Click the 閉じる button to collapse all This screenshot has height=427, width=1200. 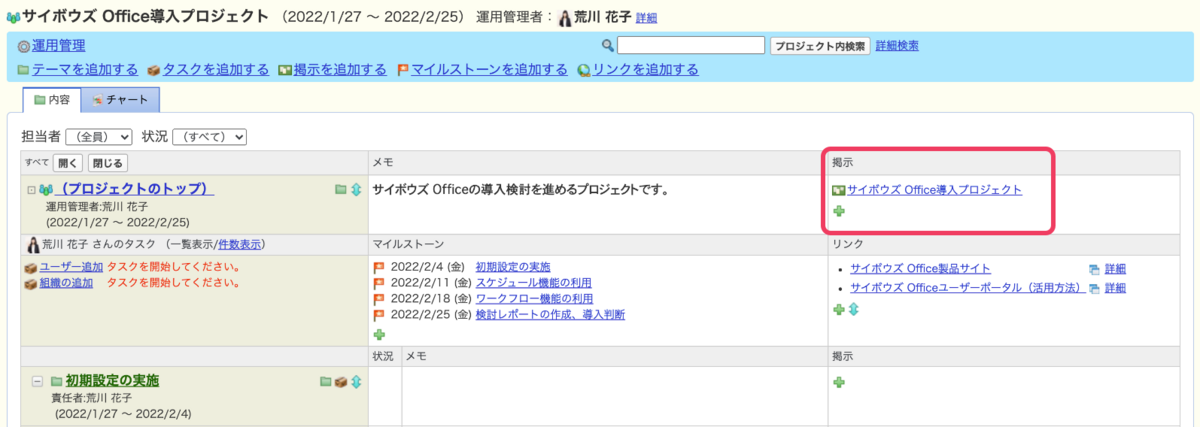107,162
